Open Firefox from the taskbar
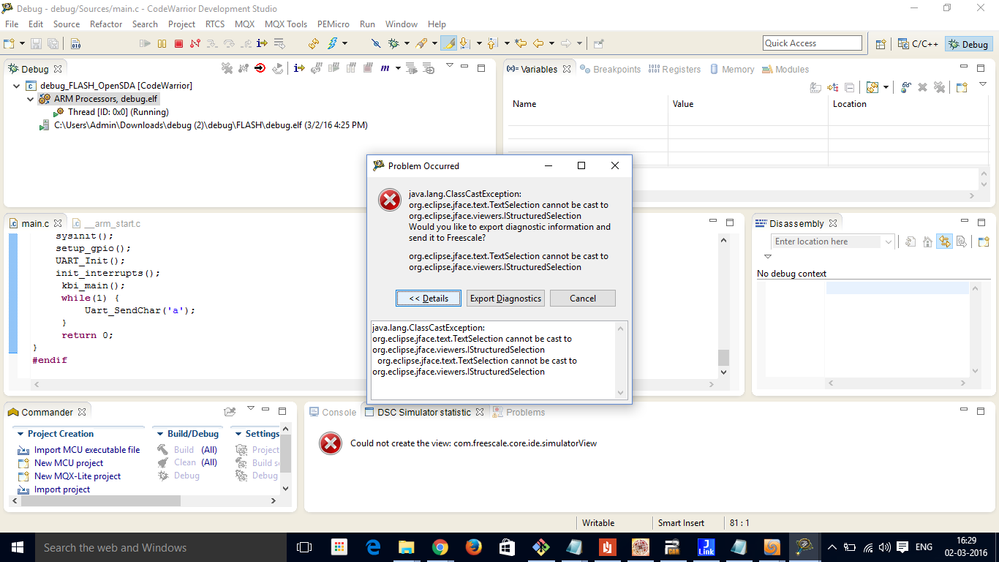Screen dimensions: 999x562 pyautogui.click(x=473, y=547)
